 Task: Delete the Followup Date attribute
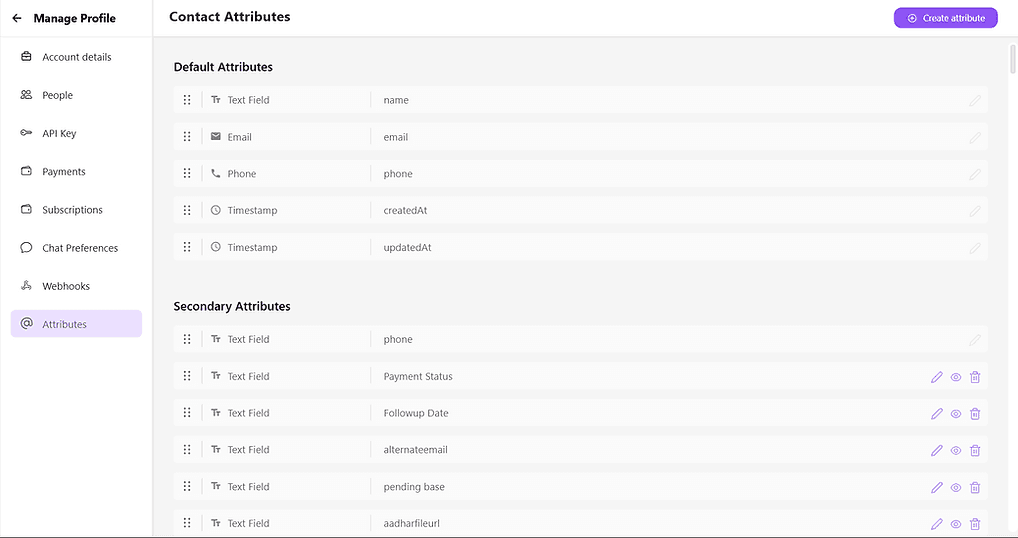(975, 413)
